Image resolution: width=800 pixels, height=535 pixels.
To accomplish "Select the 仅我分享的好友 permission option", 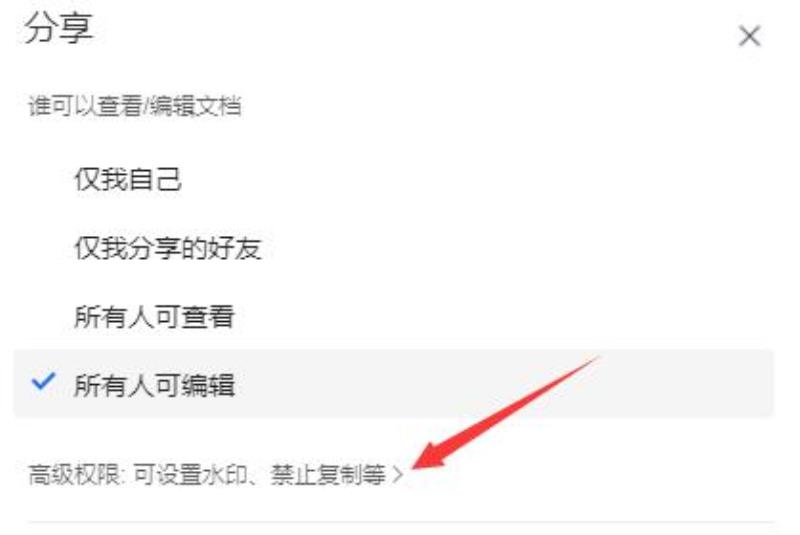I will [393, 248].
